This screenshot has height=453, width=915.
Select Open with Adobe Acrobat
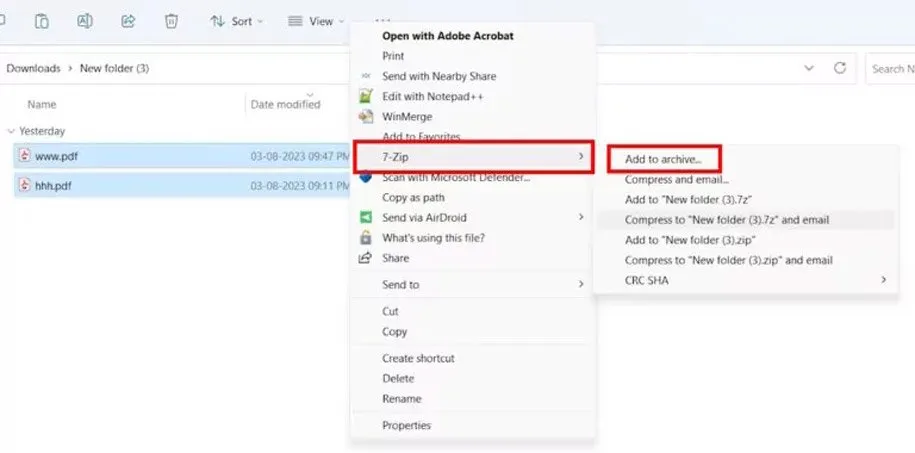click(448, 36)
